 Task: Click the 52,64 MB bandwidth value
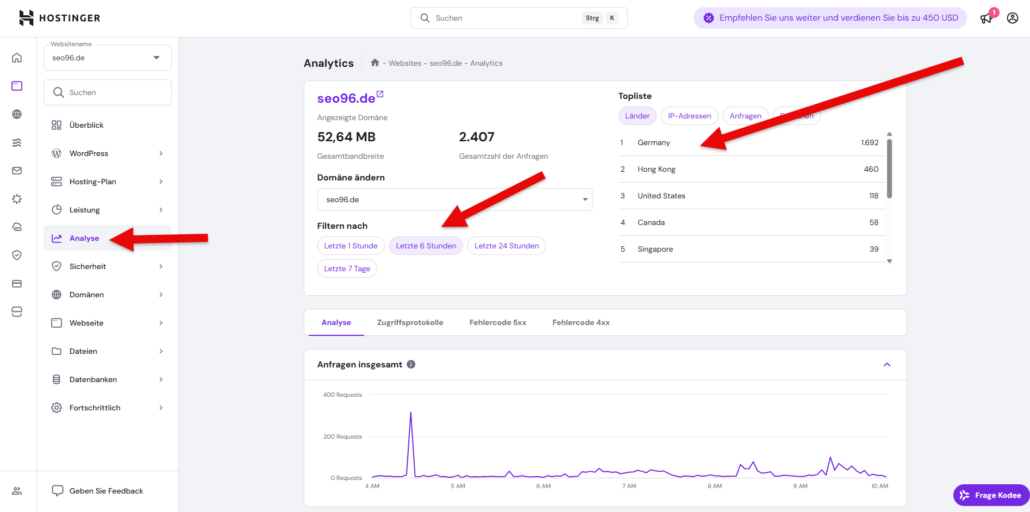pos(346,137)
